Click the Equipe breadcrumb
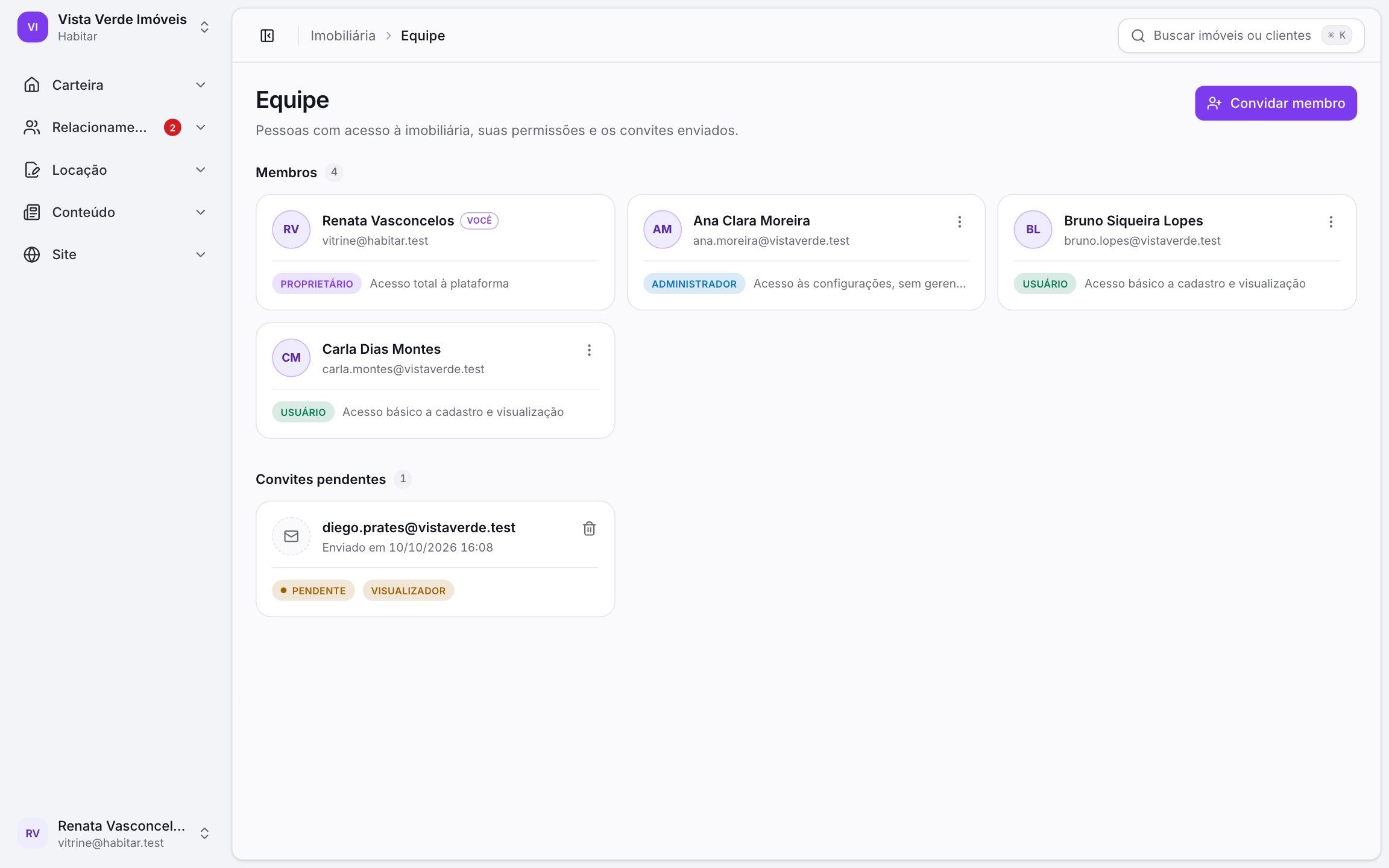The width and height of the screenshot is (1389, 868). click(x=423, y=36)
